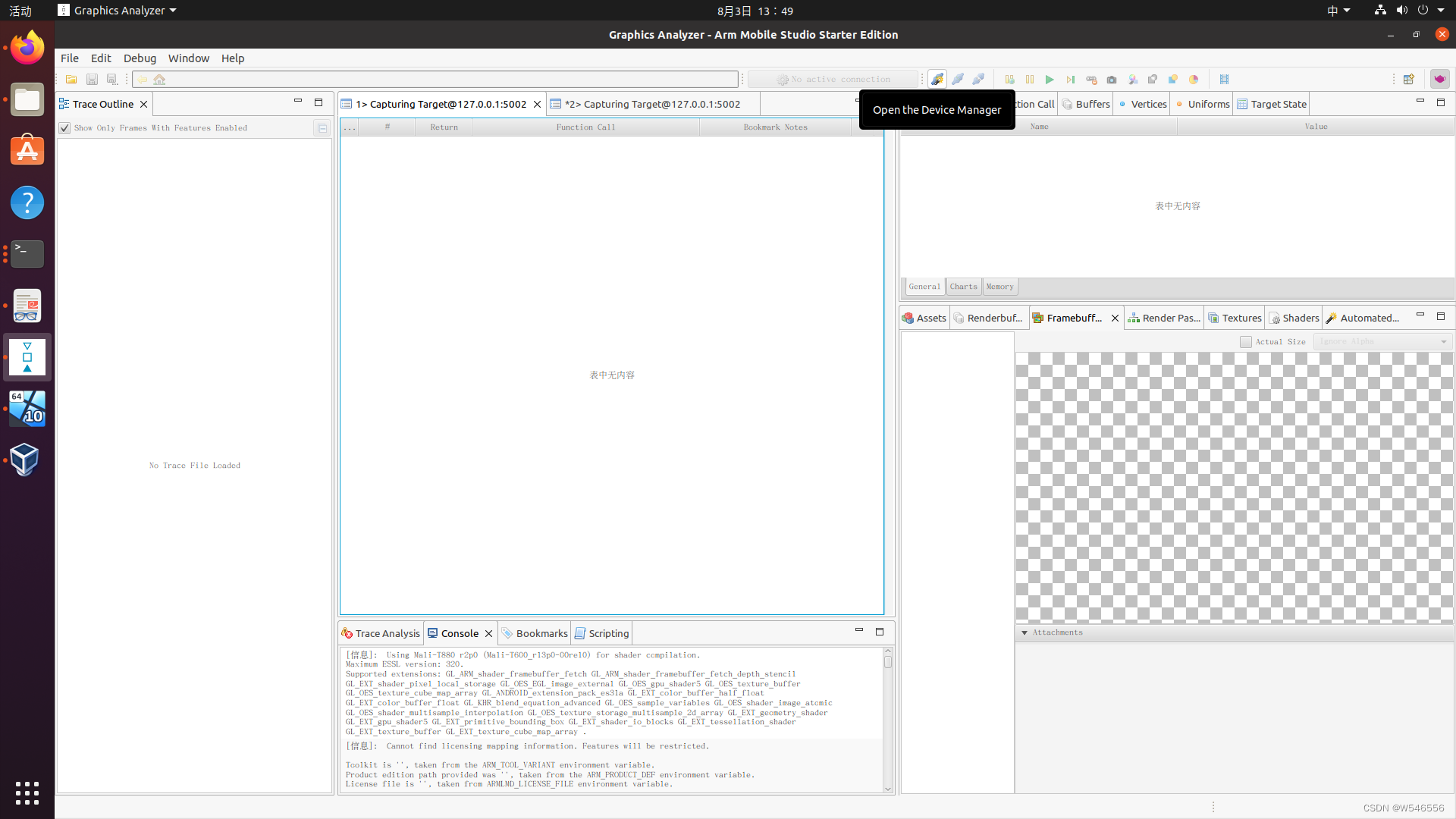Enable the Actual Size checkbox
Screen dimensions: 1456x819
coord(1244,341)
